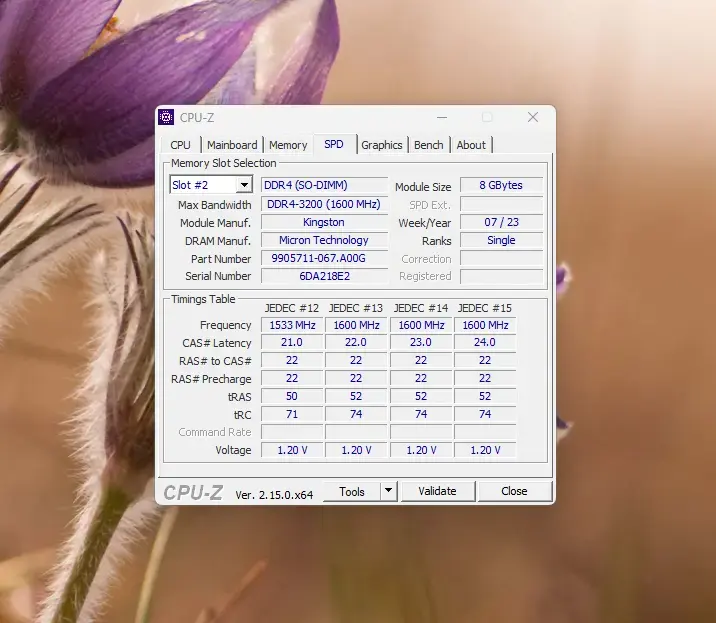Minimize the CPU-Z window

(442, 117)
